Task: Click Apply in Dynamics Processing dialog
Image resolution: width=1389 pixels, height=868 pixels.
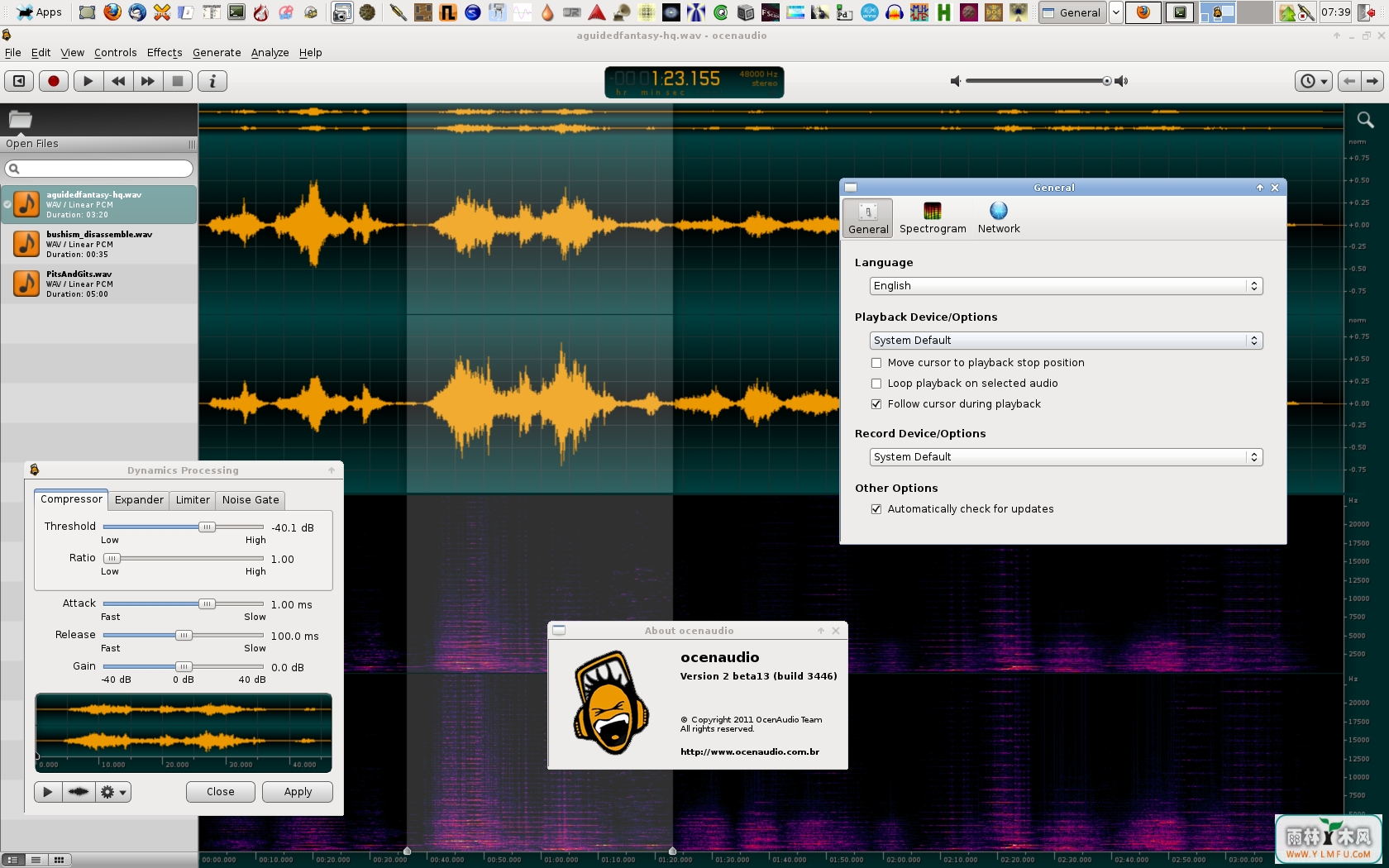Action: point(298,792)
